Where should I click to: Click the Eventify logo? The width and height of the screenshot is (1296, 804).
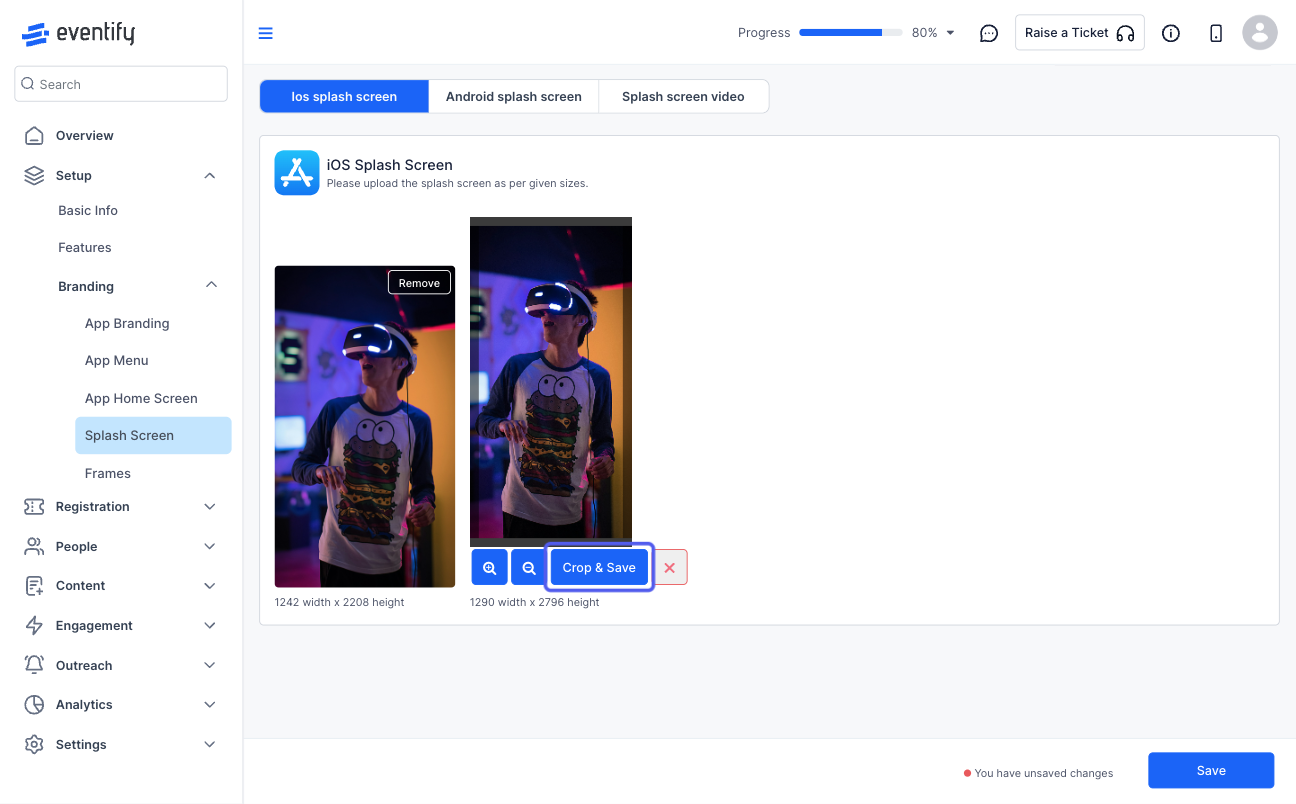click(78, 33)
